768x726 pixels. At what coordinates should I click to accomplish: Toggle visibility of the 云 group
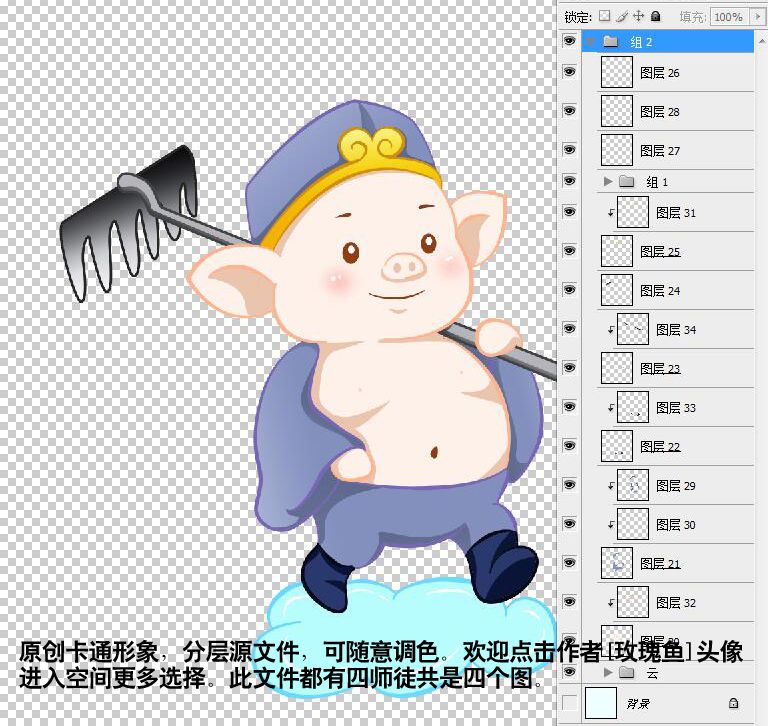(x=569, y=671)
